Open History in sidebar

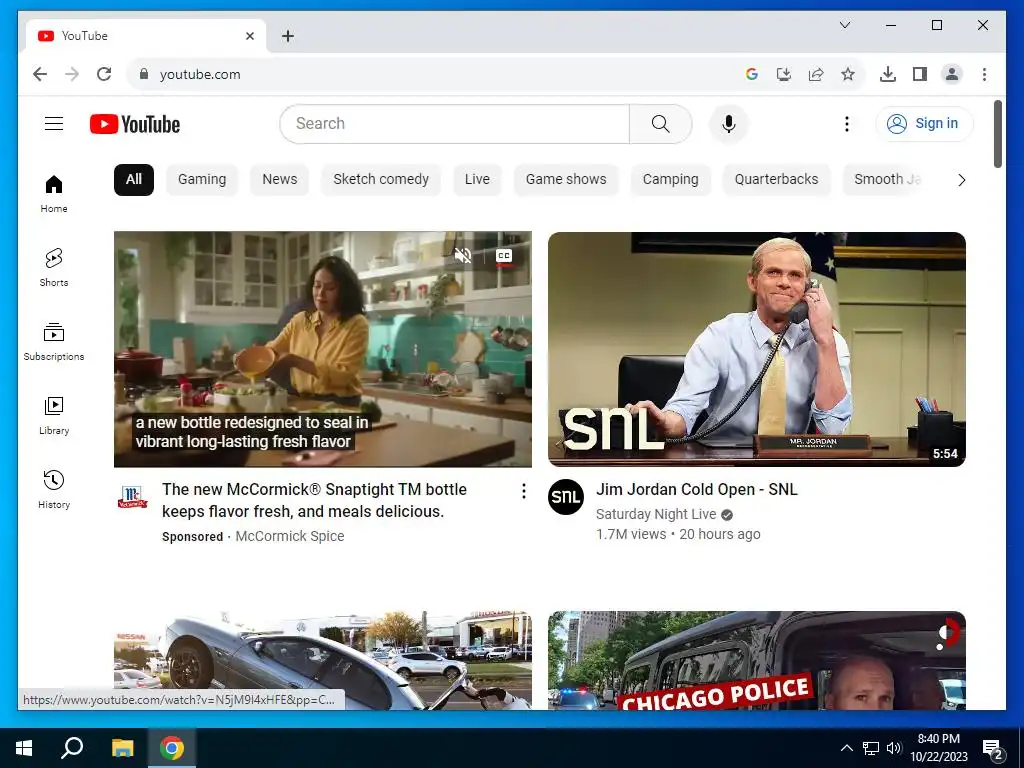click(x=54, y=490)
